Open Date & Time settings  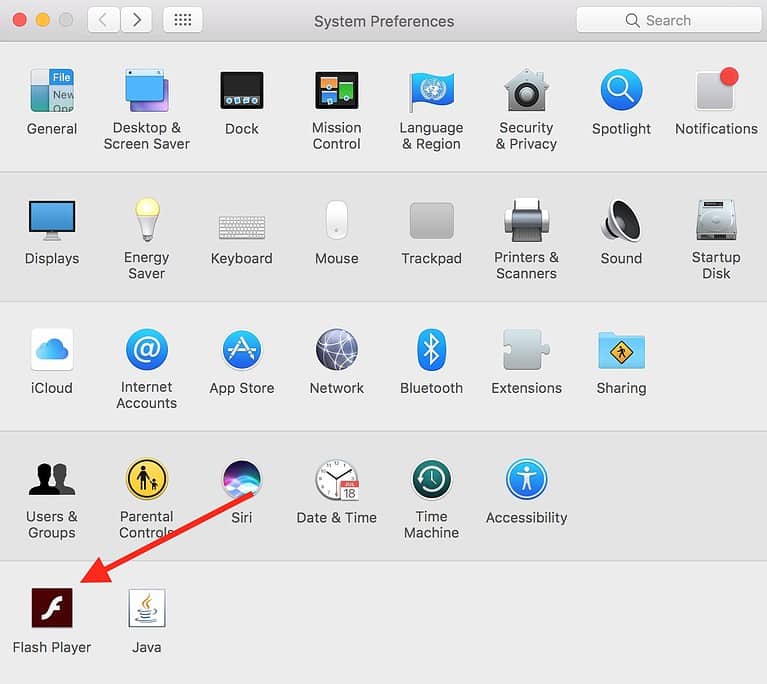(x=336, y=480)
